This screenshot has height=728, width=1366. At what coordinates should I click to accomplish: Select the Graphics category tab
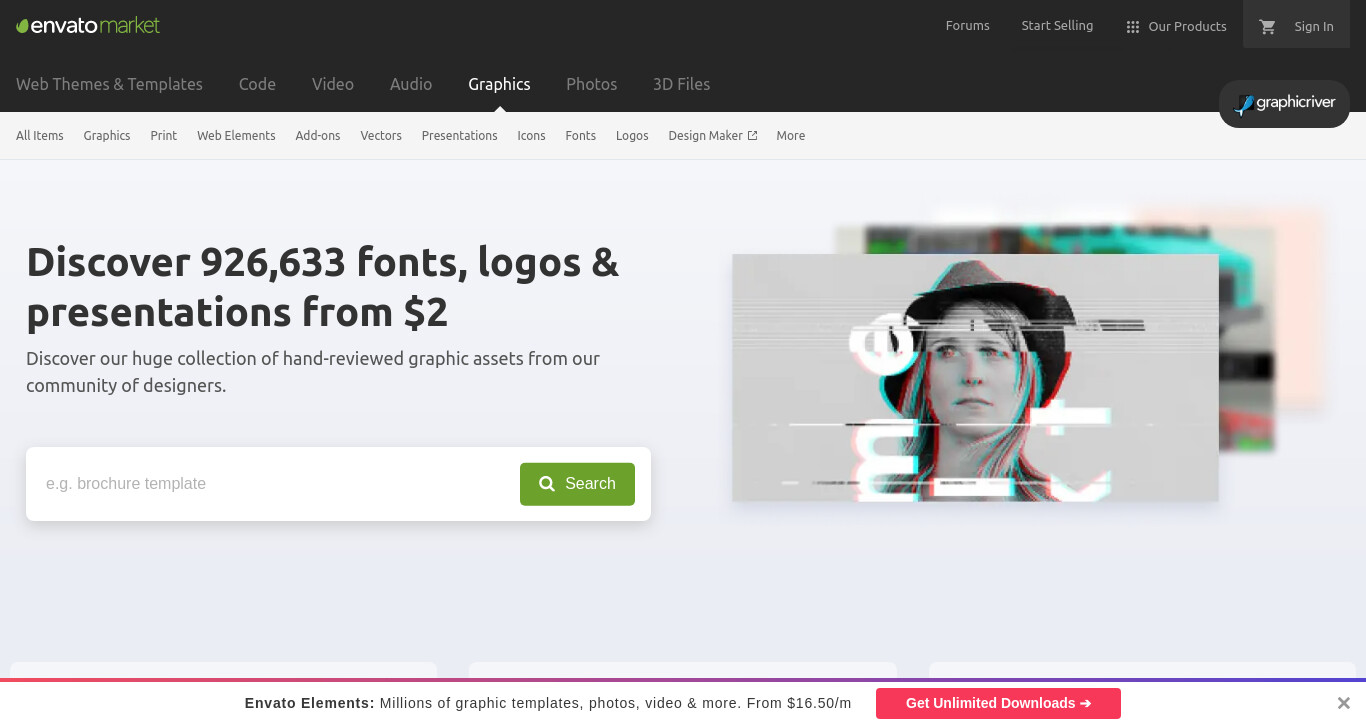[499, 84]
